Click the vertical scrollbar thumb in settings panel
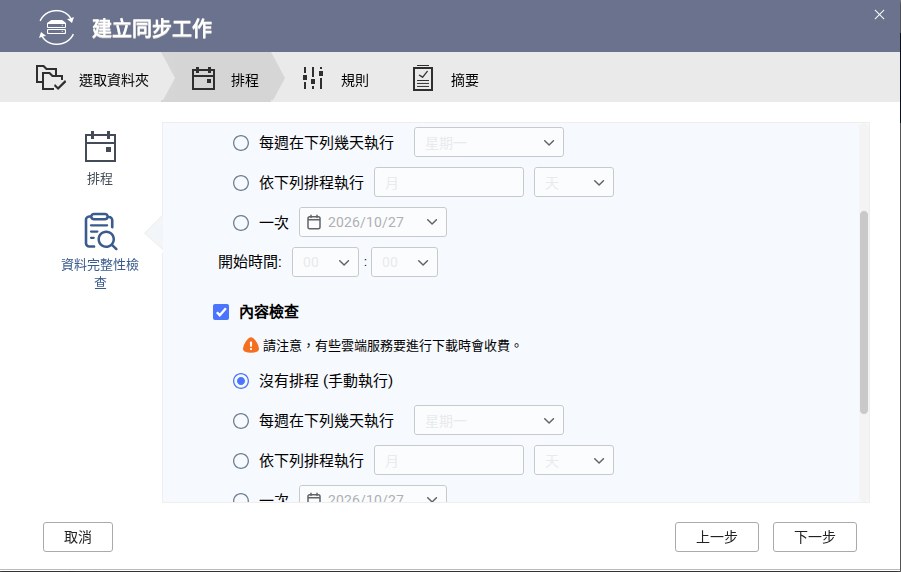Image resolution: width=901 pixels, height=572 pixels. pyautogui.click(x=864, y=312)
